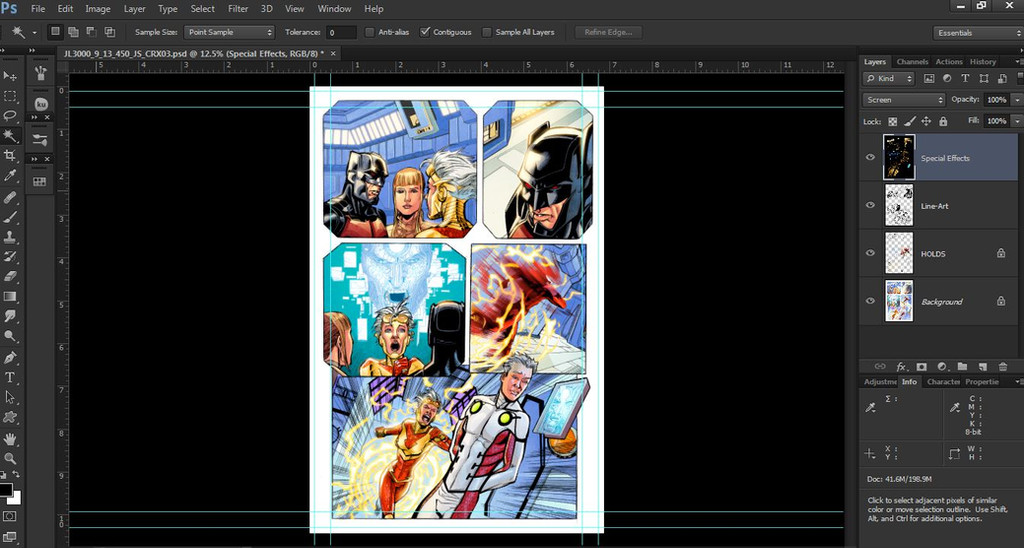Select the Path Selection tool
Screen dimensions: 1024x548
click(x=10, y=397)
